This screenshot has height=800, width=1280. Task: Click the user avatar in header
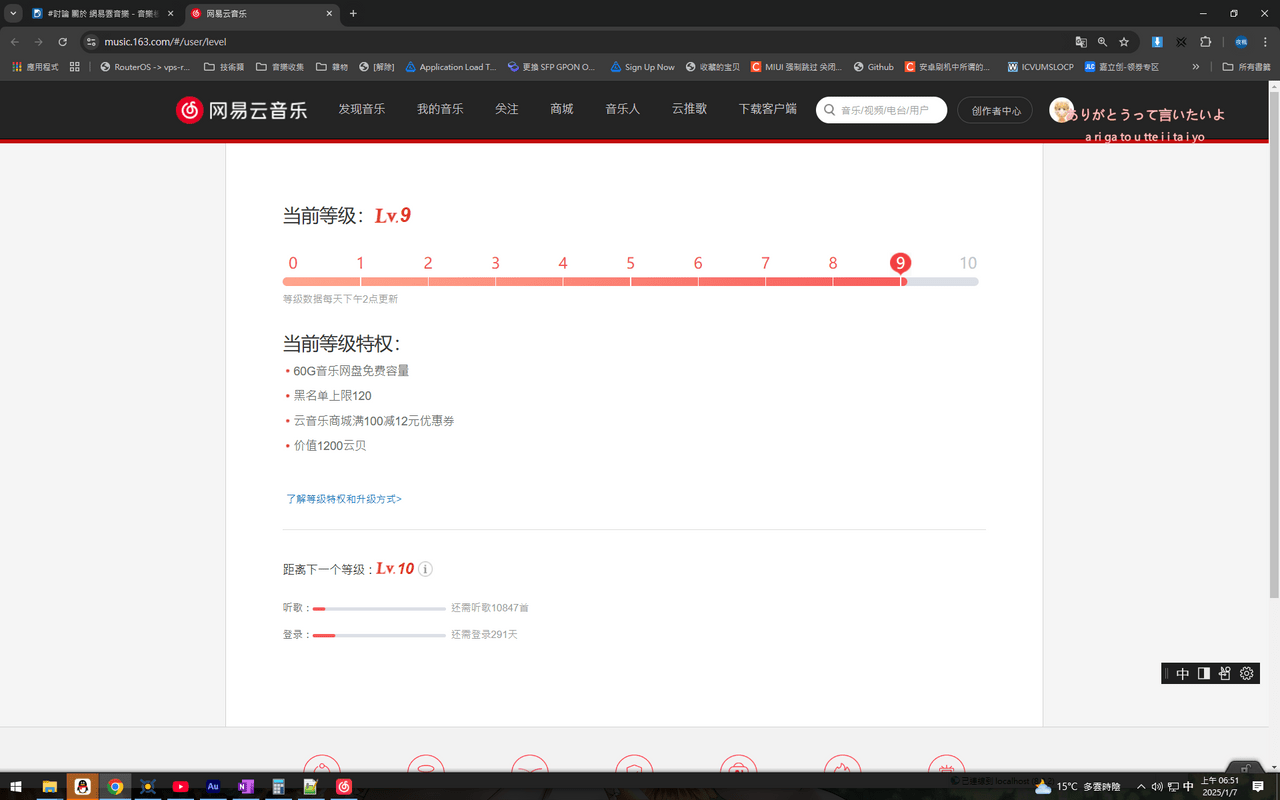coord(1061,110)
